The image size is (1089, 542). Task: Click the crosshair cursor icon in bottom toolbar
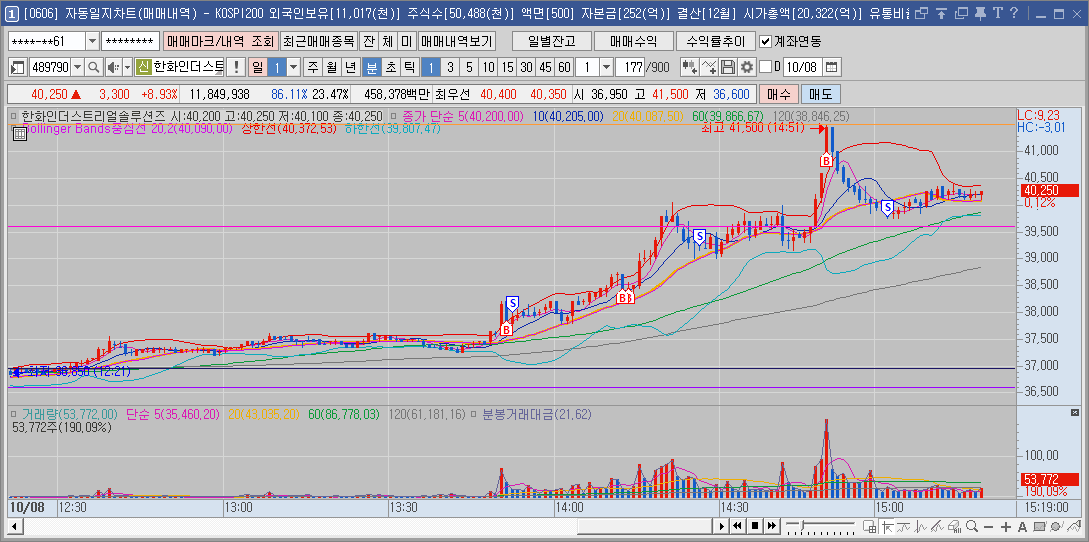888,526
